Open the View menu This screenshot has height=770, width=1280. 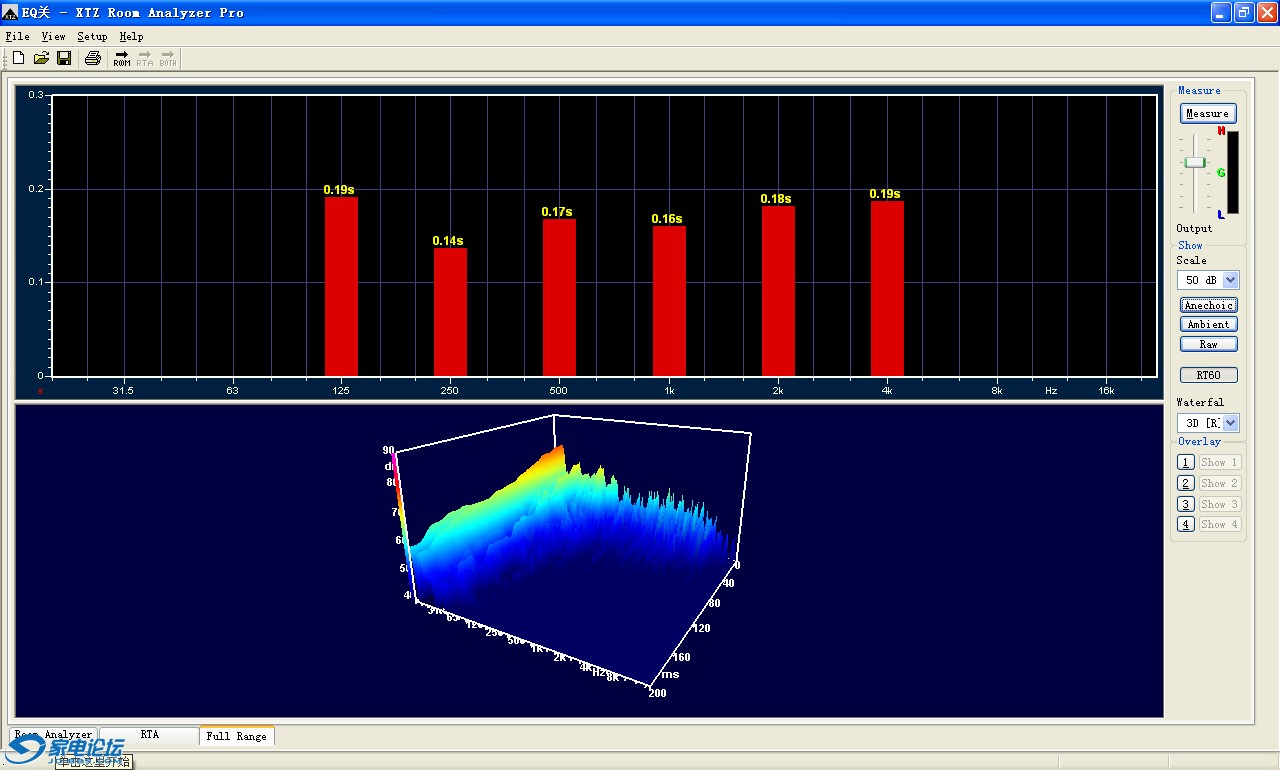(53, 36)
